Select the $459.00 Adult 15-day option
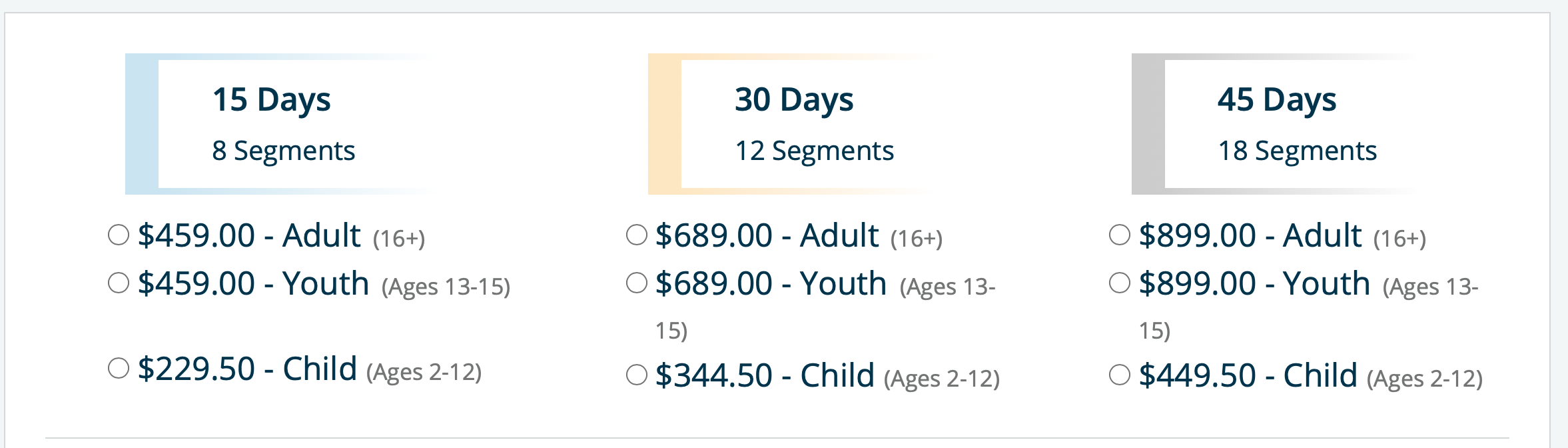Screen dimensions: 1568x448 (x=119, y=235)
